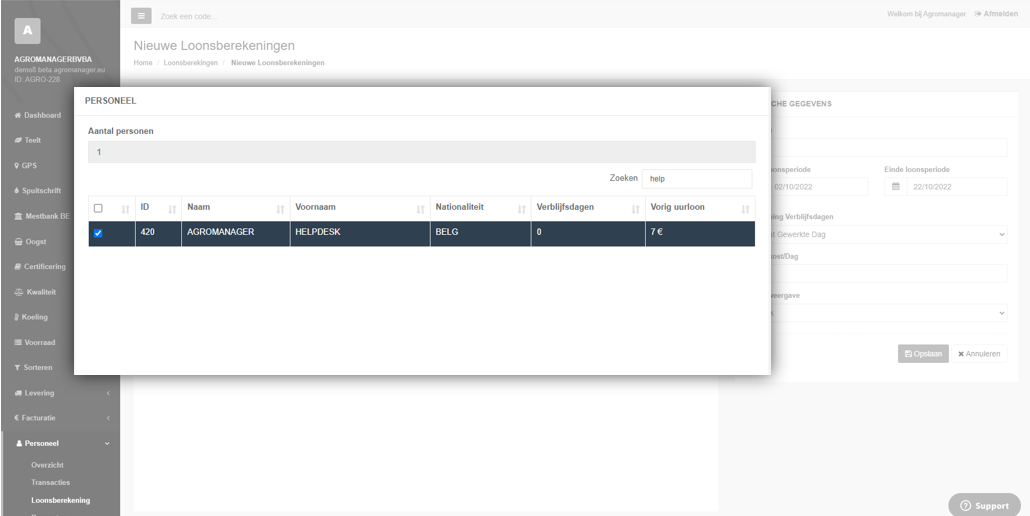This screenshot has width=1030, height=516.
Task: Open Transacties under Personeel
Action: [51, 483]
